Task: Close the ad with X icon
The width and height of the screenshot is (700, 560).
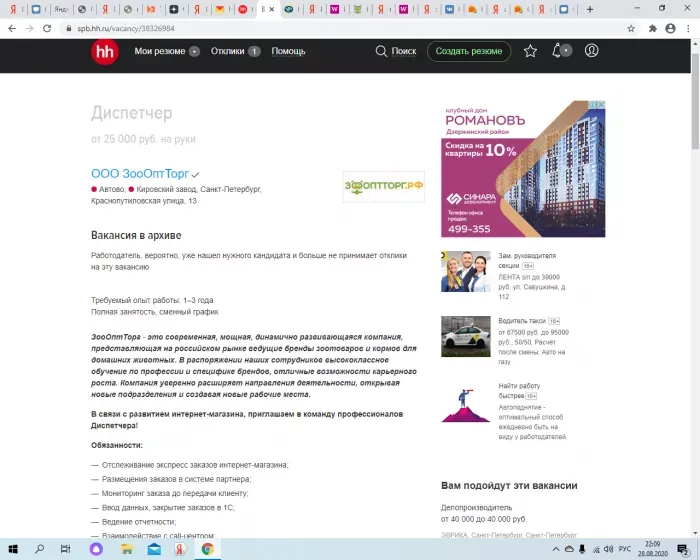Action: coord(601,104)
